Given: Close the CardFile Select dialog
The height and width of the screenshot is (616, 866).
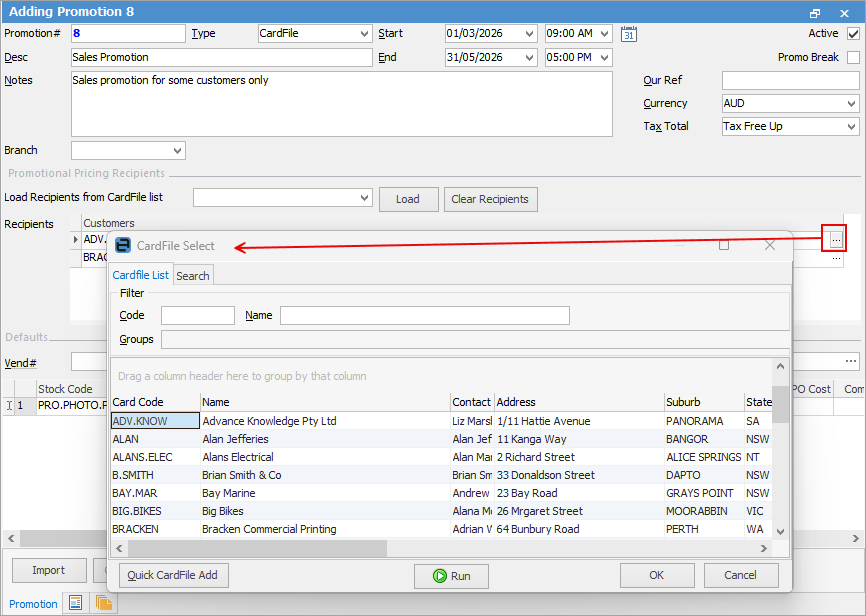Looking at the screenshot, I should click(x=770, y=245).
